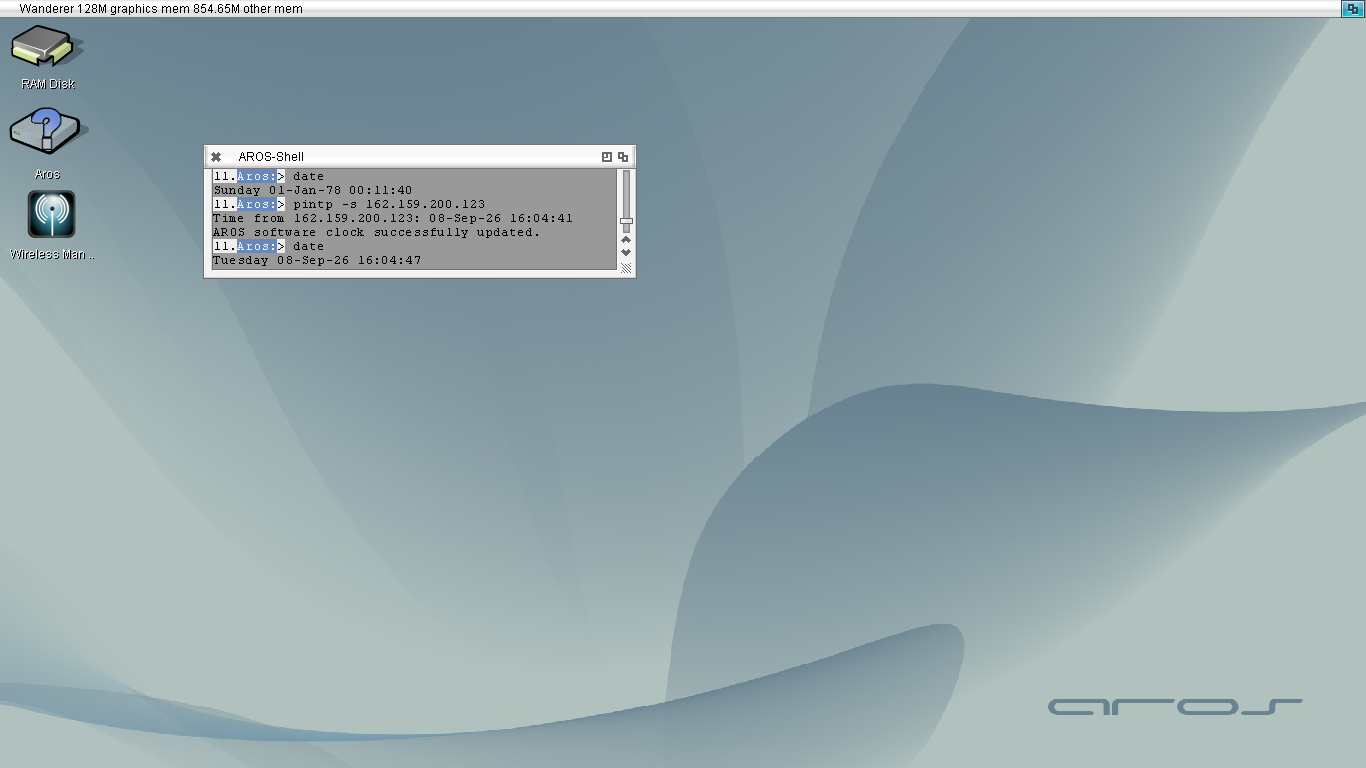Close the AROS-Shell window
Screen dimensions: 1366x768
point(216,157)
